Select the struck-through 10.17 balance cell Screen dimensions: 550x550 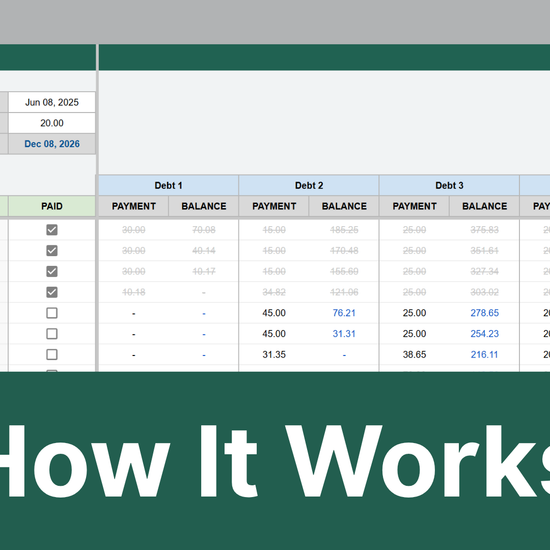coord(204,271)
